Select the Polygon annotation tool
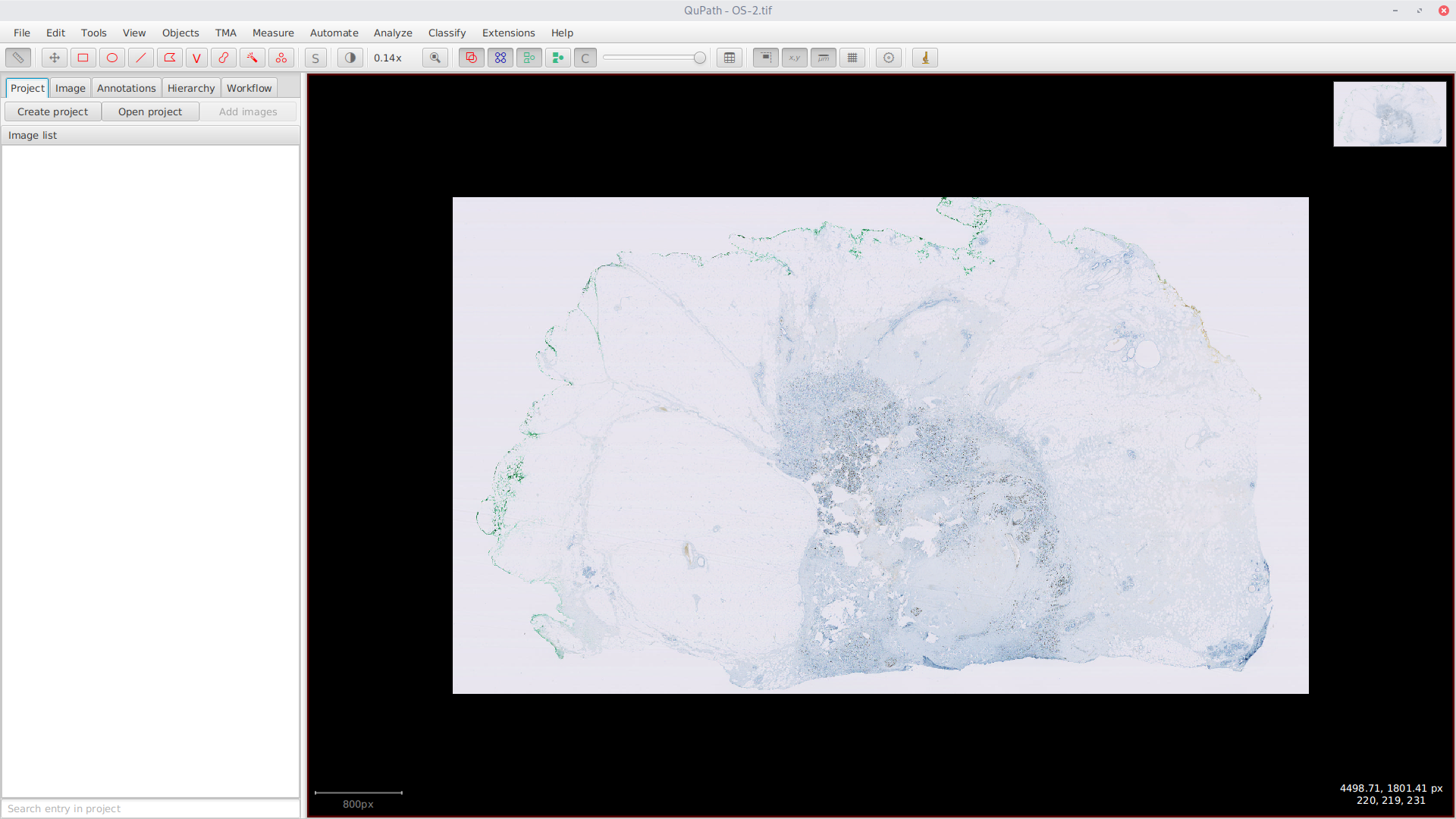This screenshot has height=819, width=1456. pos(170,58)
